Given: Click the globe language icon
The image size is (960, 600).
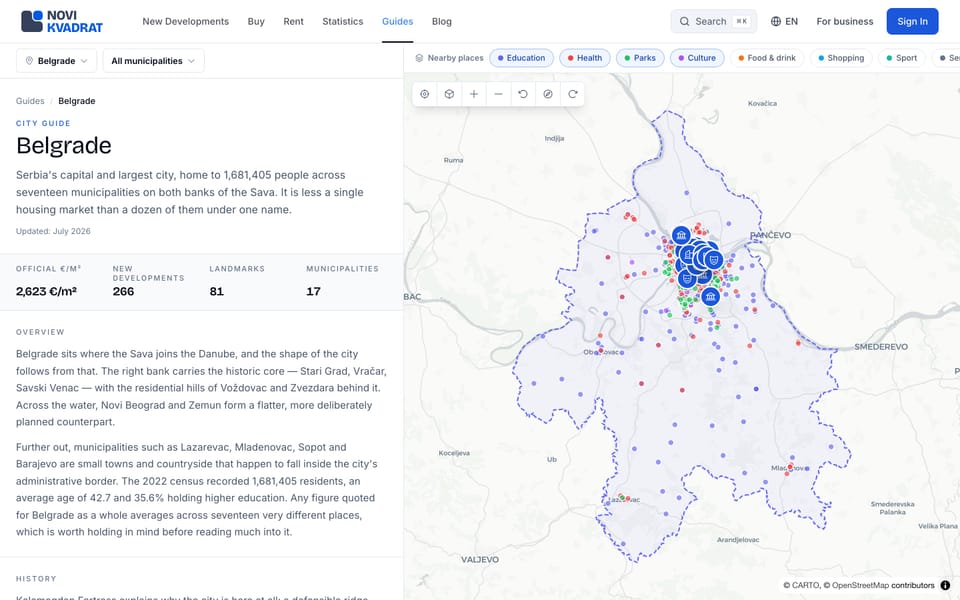Looking at the screenshot, I should click(776, 21).
